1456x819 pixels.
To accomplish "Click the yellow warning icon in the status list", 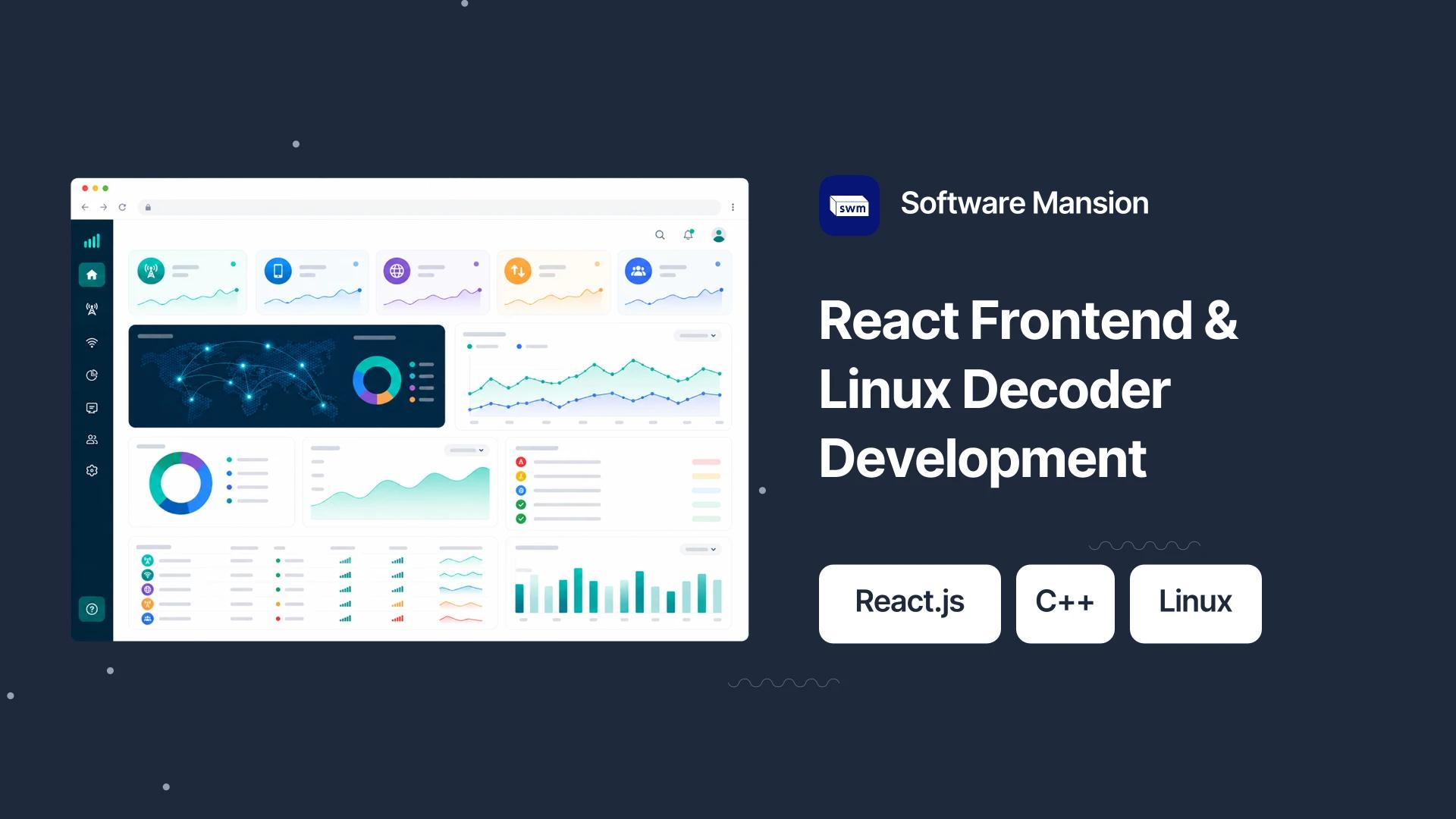I will [521, 476].
